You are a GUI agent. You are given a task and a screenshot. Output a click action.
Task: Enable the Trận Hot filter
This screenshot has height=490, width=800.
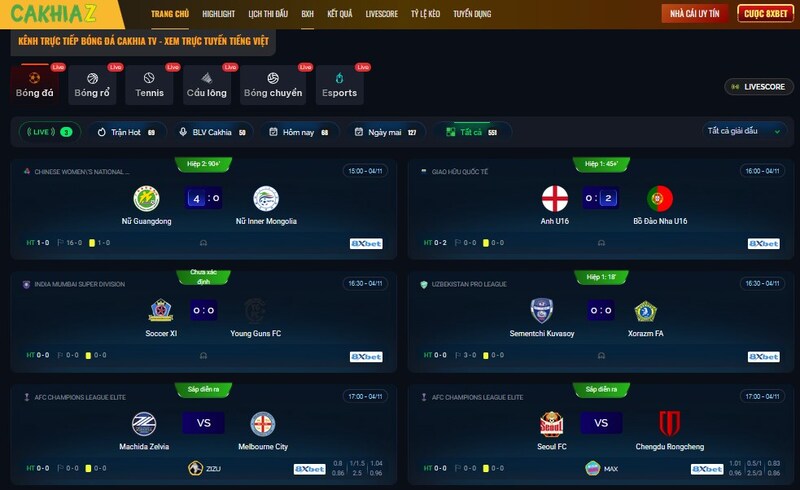[127, 132]
